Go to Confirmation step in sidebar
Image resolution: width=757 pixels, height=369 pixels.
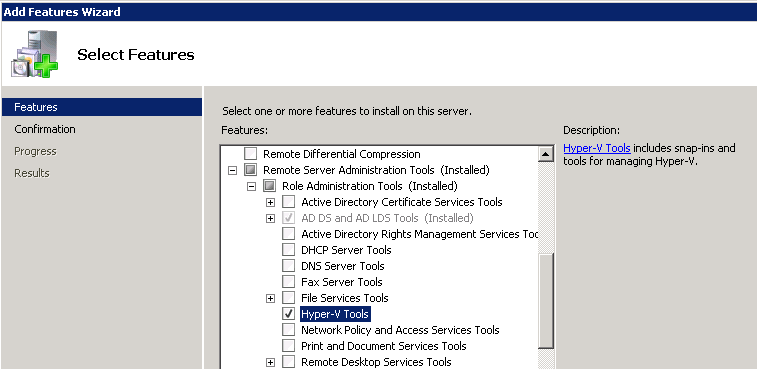point(45,129)
